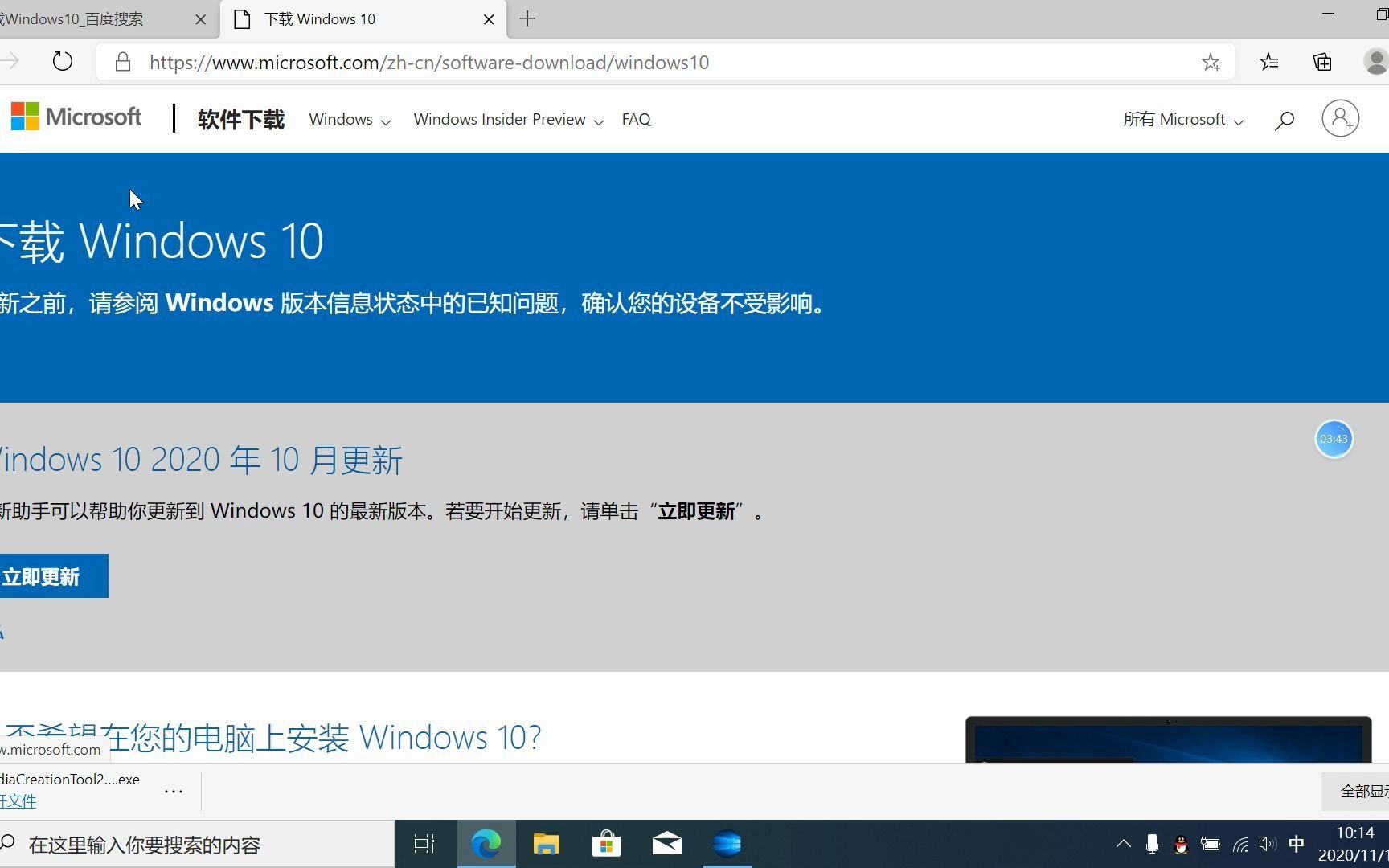Click the padlock site info icon
1389x868 pixels.
[x=122, y=62]
